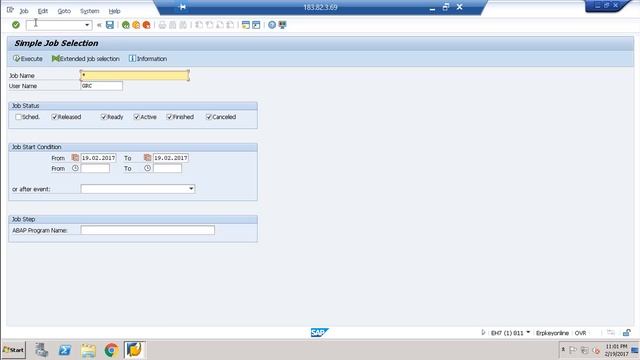Open File Explorer folder icon in taskbar
640x360 pixels.
point(88,350)
